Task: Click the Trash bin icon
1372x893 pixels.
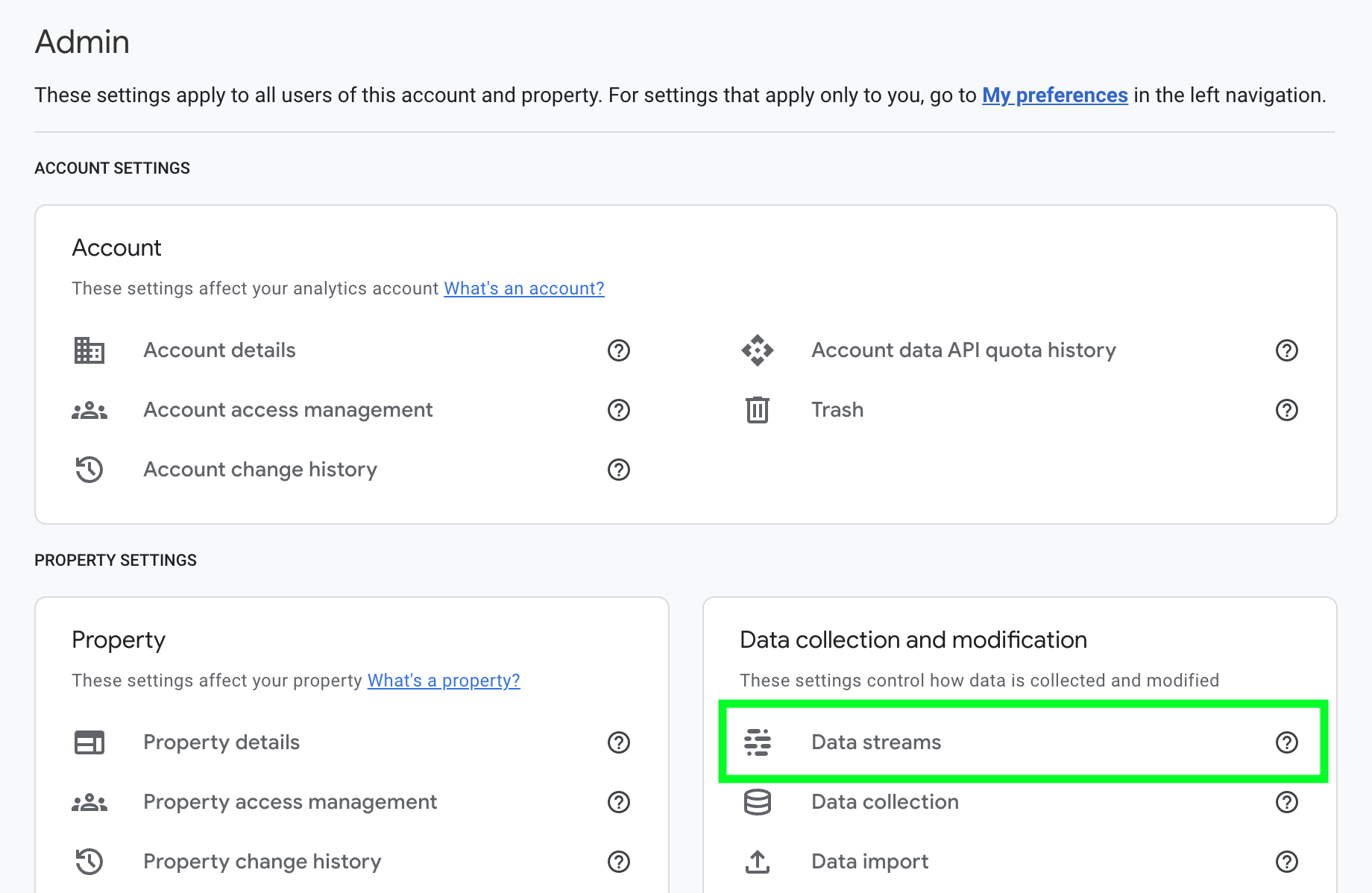Action: tap(758, 410)
